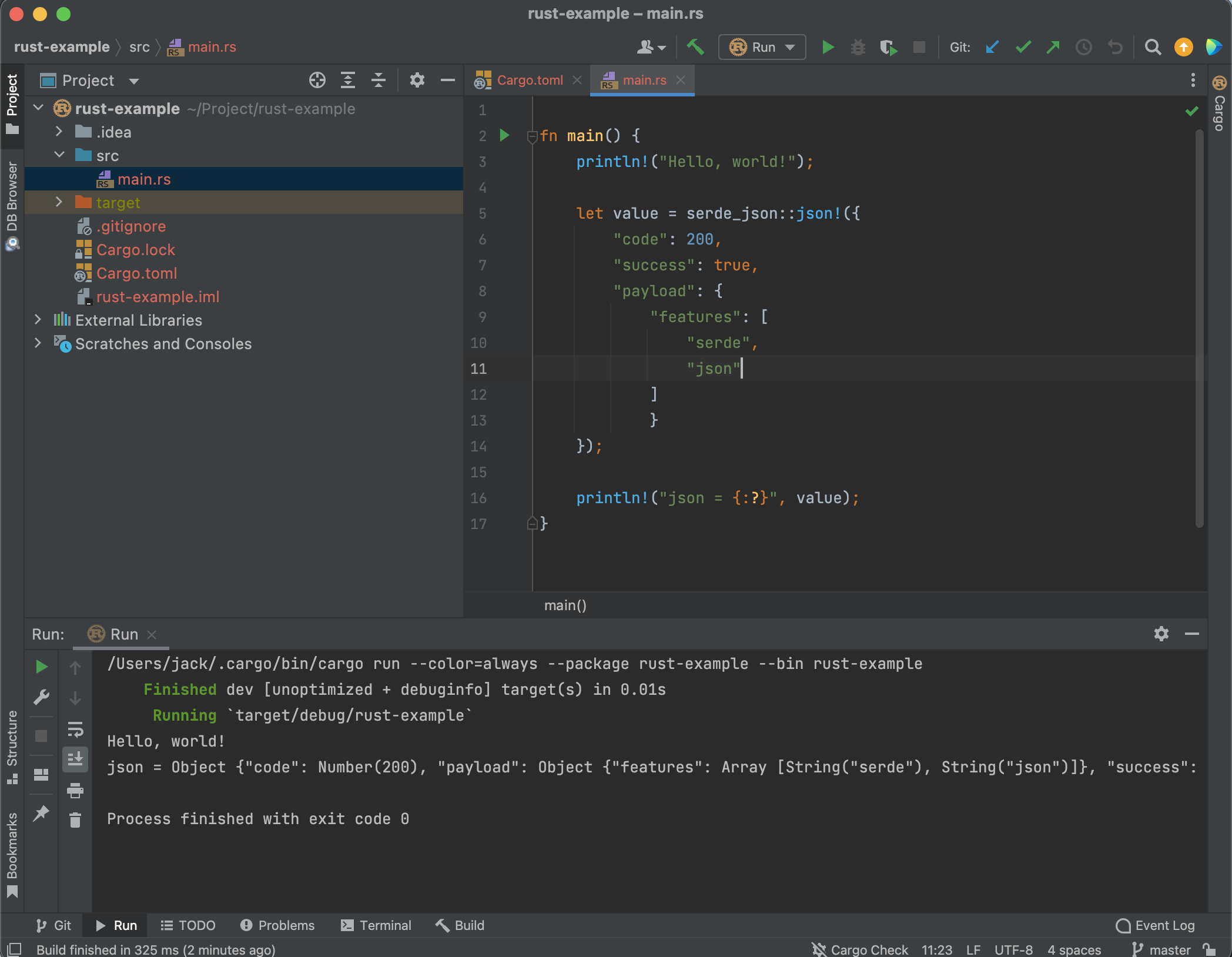Toggle soft-wrap in Run console

tap(75, 730)
